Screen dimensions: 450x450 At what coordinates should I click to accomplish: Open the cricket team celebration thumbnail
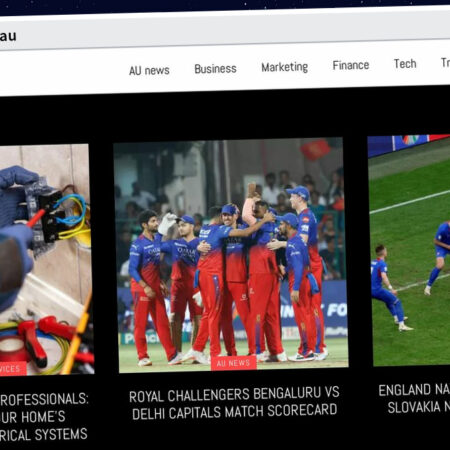pos(231,255)
